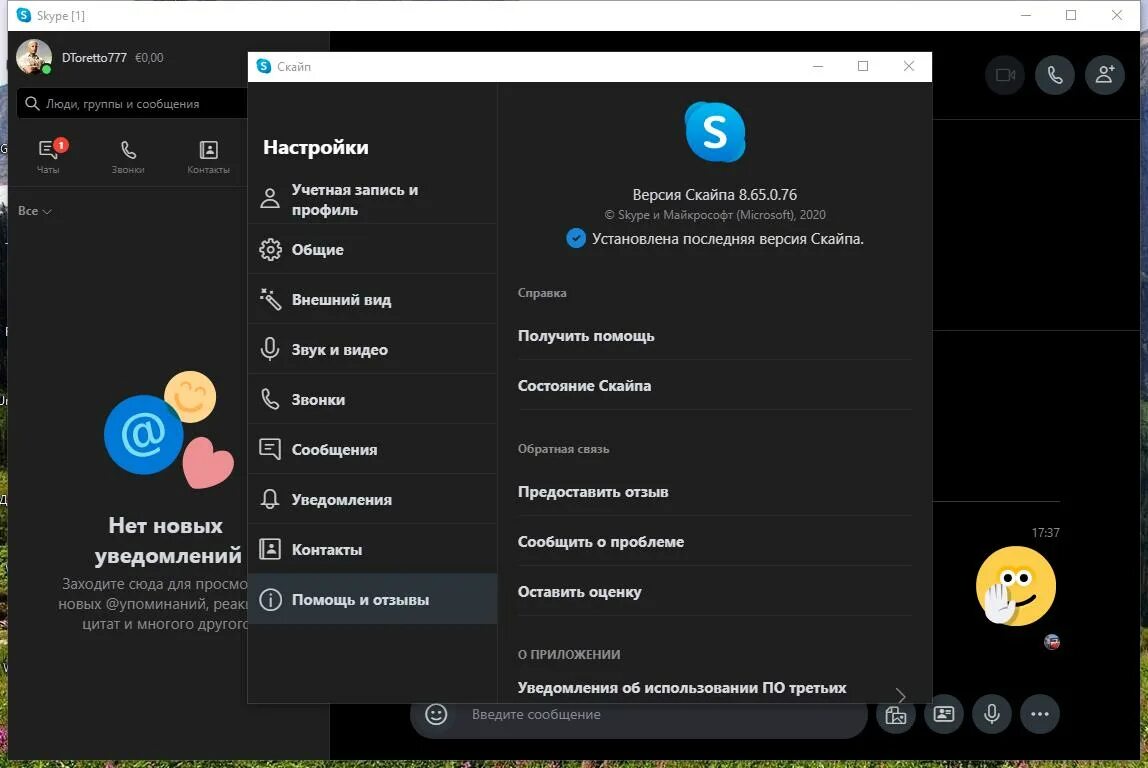Start an audio call with the phone icon
The image size is (1148, 768).
click(x=1054, y=75)
